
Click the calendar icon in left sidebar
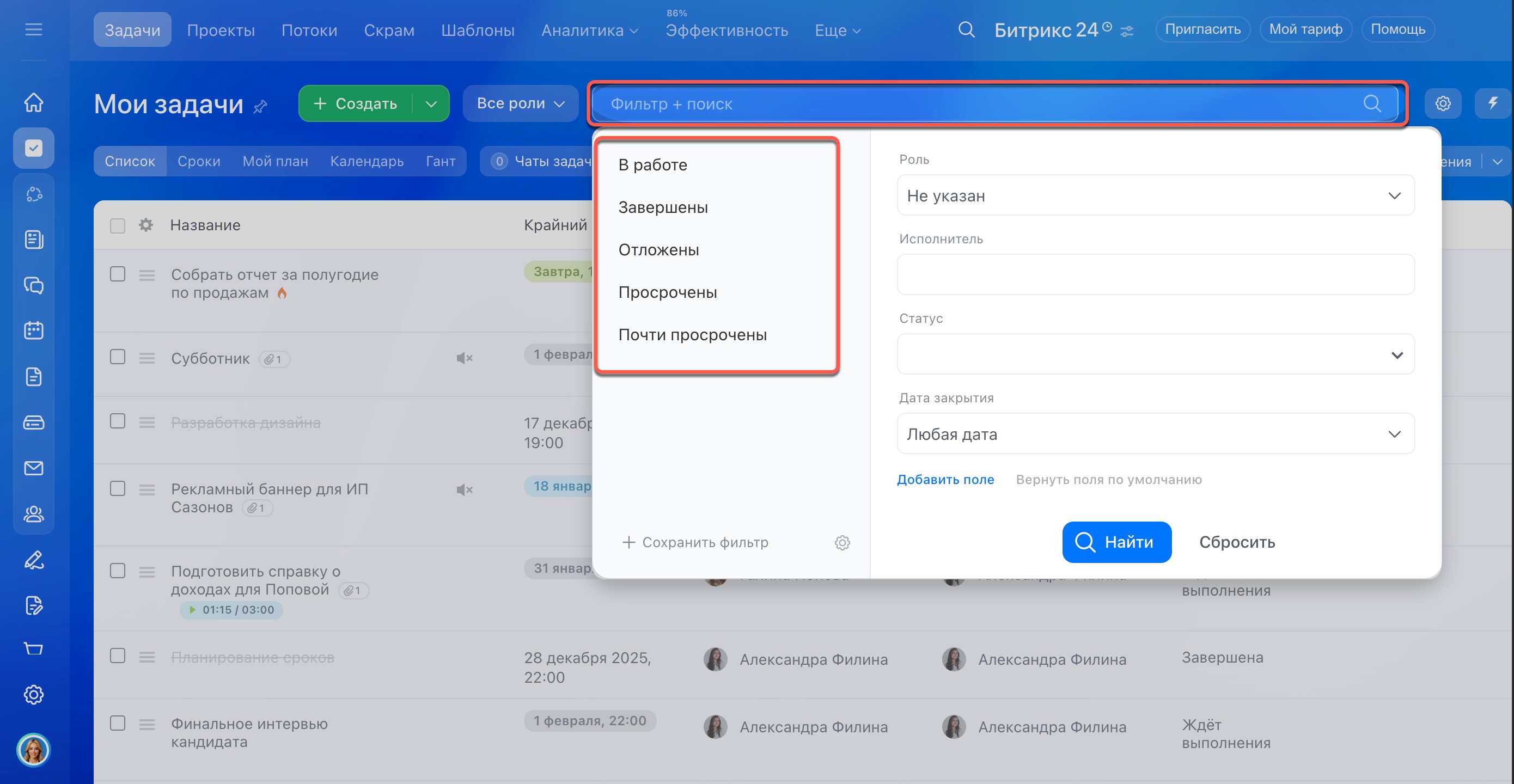tap(34, 330)
